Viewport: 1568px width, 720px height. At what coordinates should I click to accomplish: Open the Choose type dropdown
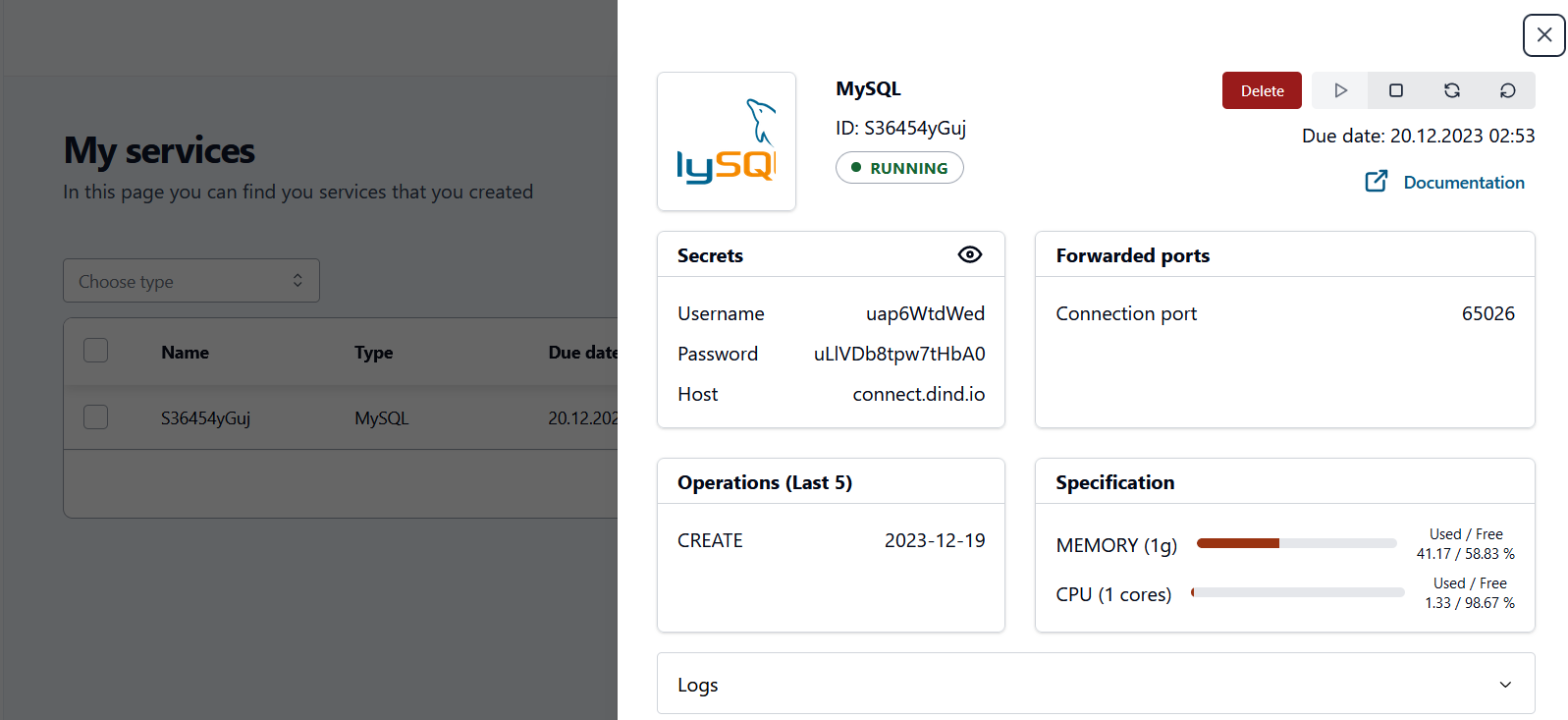pos(191,281)
